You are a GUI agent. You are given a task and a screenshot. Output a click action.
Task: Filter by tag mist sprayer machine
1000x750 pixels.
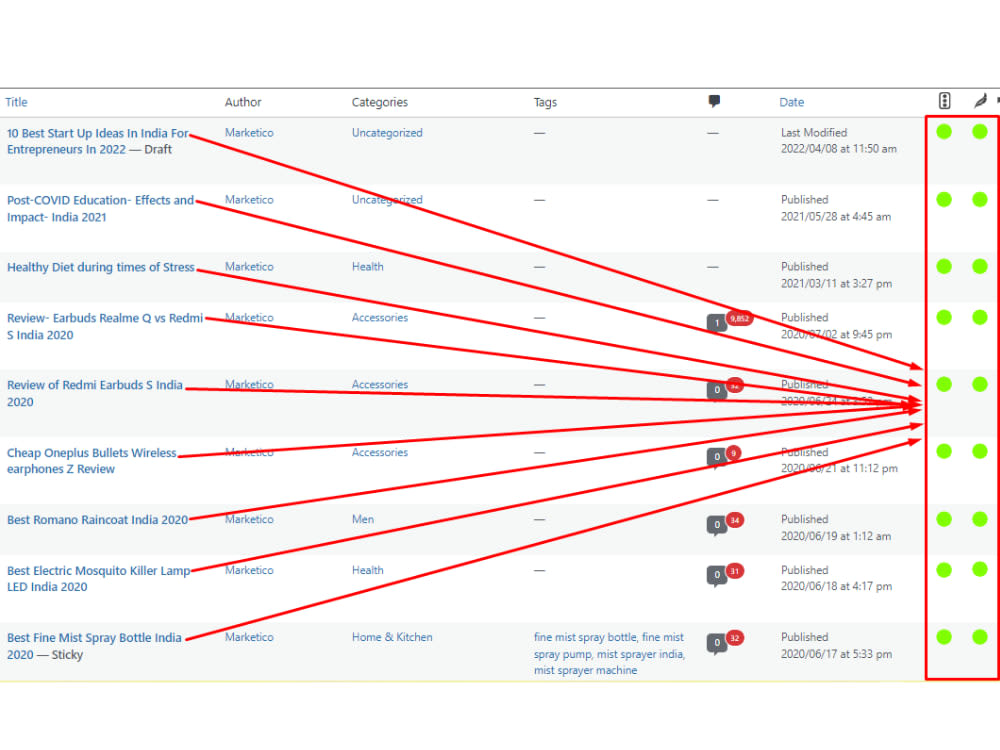pyautogui.click(x=585, y=670)
